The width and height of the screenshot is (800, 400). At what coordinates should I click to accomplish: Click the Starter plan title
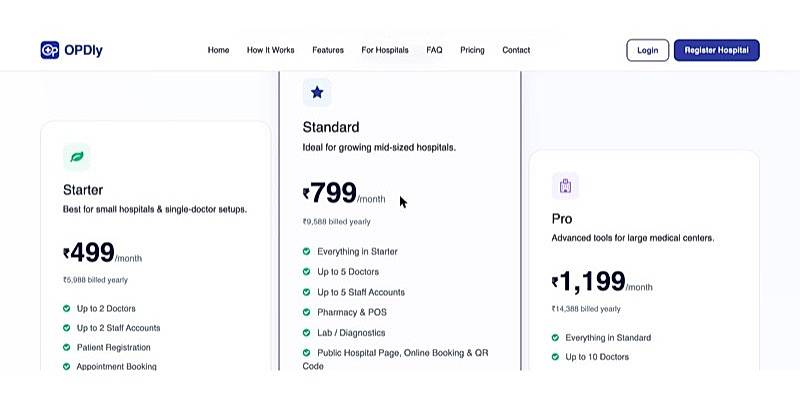83,190
